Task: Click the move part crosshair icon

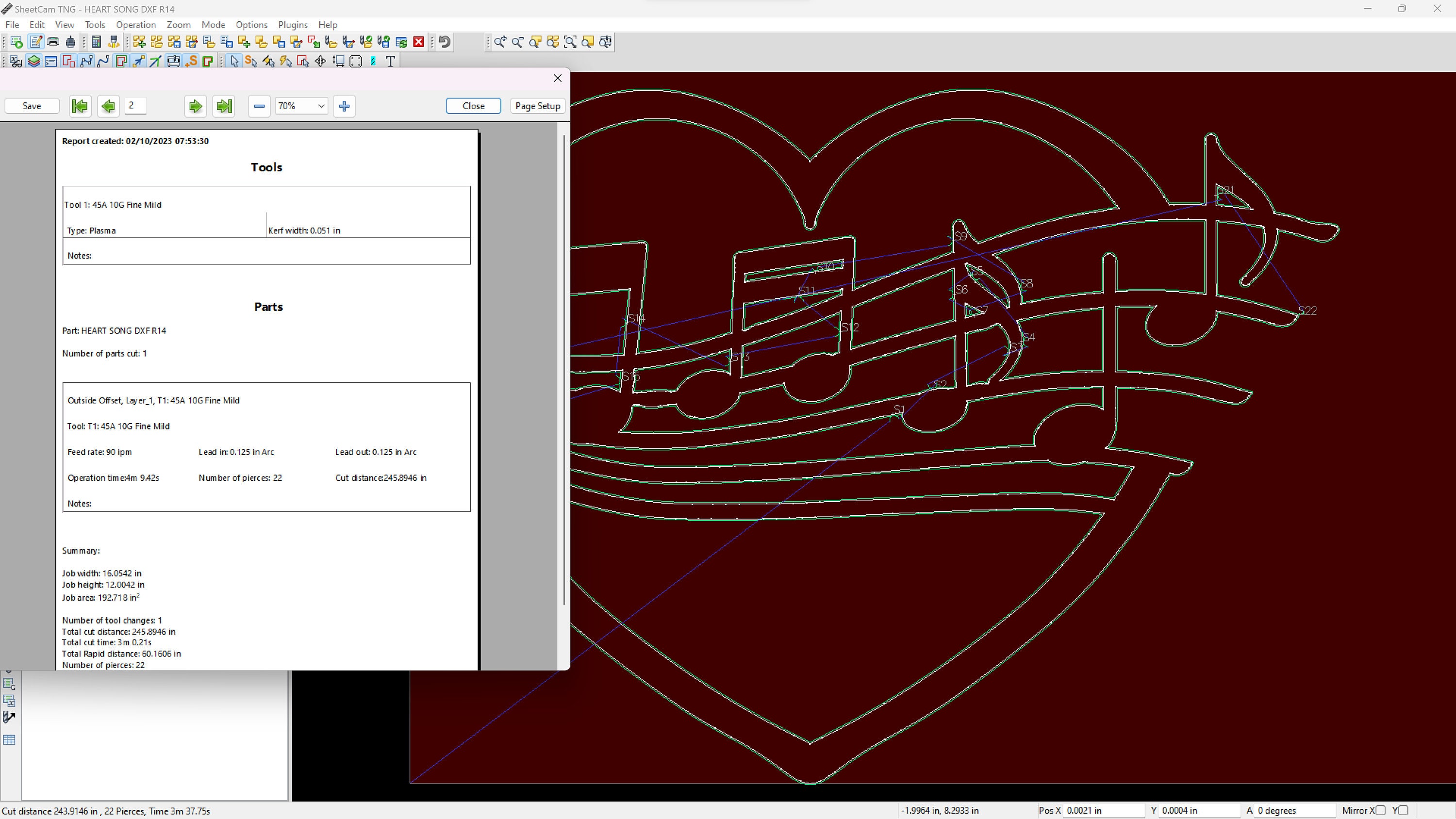Action: [320, 61]
